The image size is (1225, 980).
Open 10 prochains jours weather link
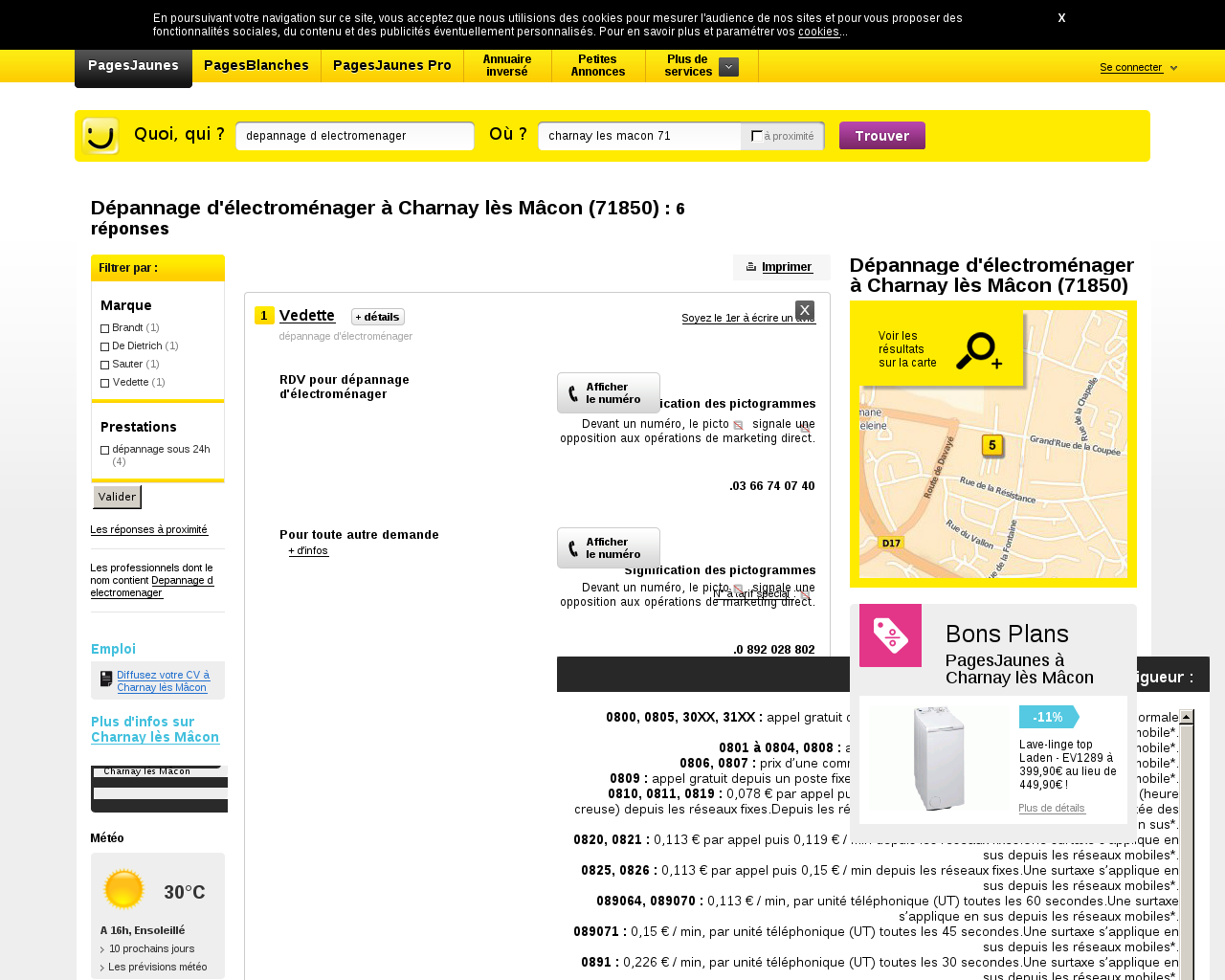coord(151,949)
